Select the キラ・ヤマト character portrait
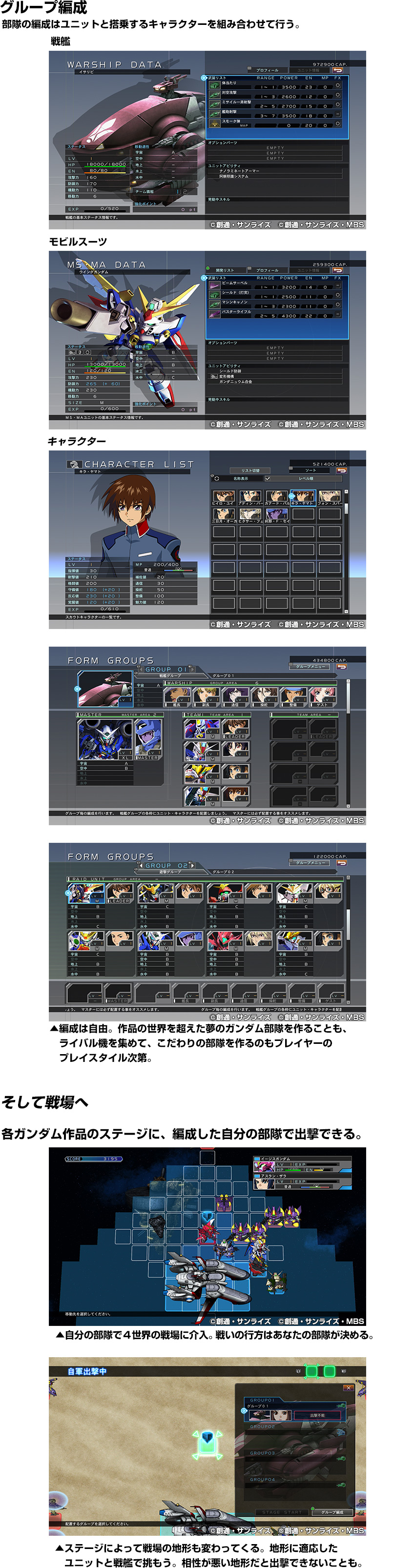This screenshot has height=1568, width=415. [303, 497]
